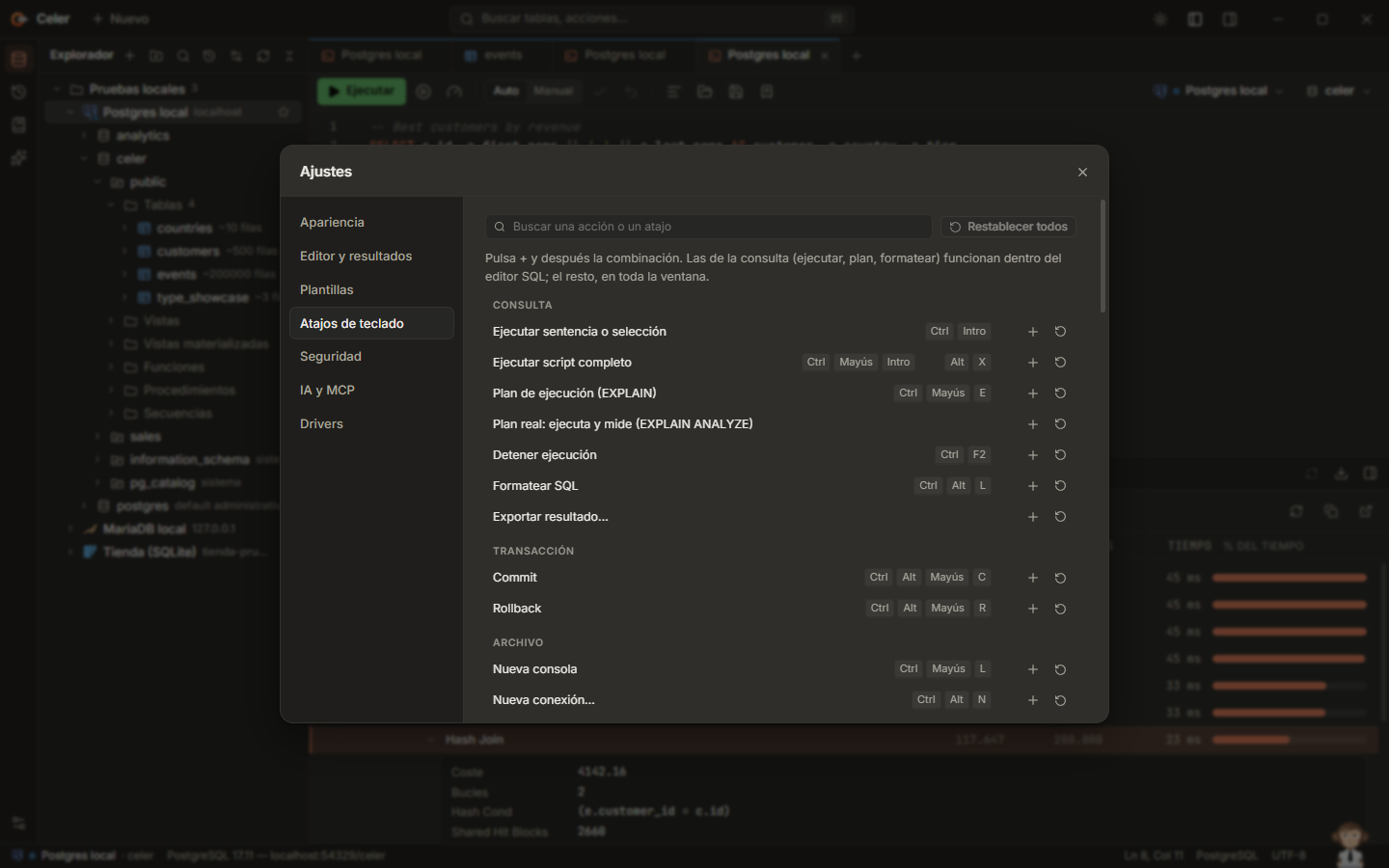Reset shortcut for Detener ejecución
The image size is (1389, 868).
[1060, 455]
